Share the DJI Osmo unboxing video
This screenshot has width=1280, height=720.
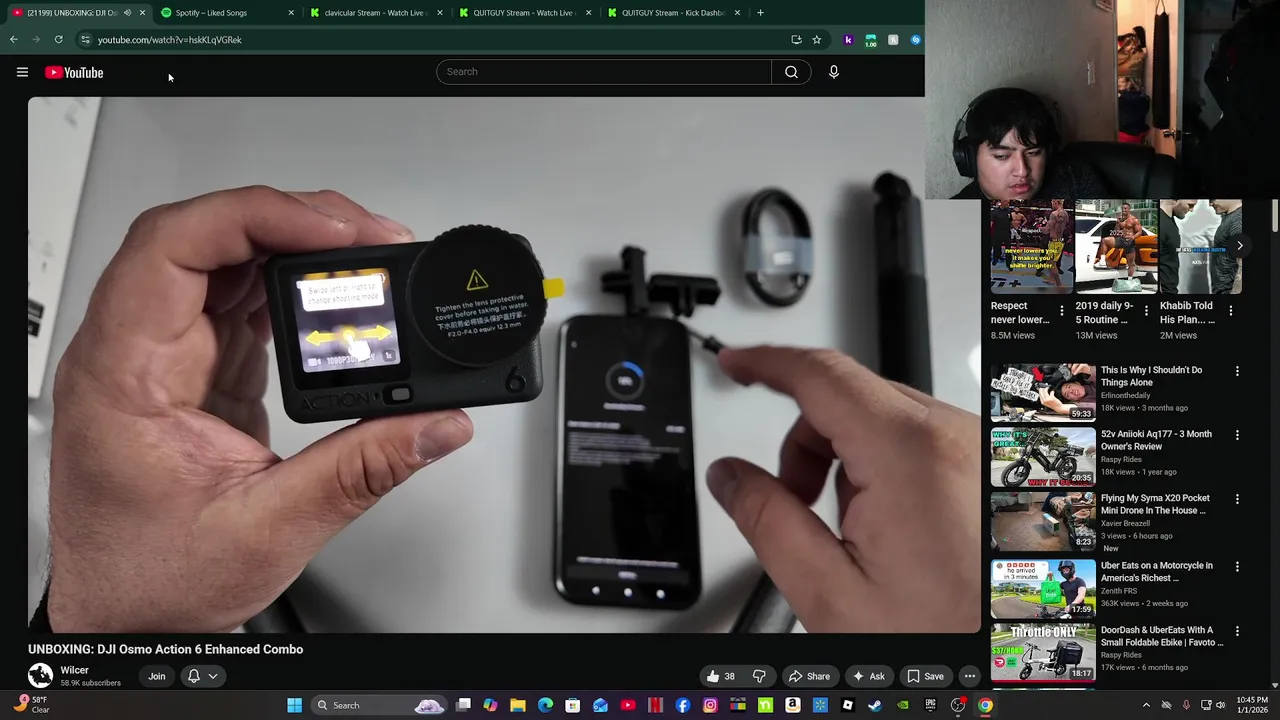pos(809,676)
